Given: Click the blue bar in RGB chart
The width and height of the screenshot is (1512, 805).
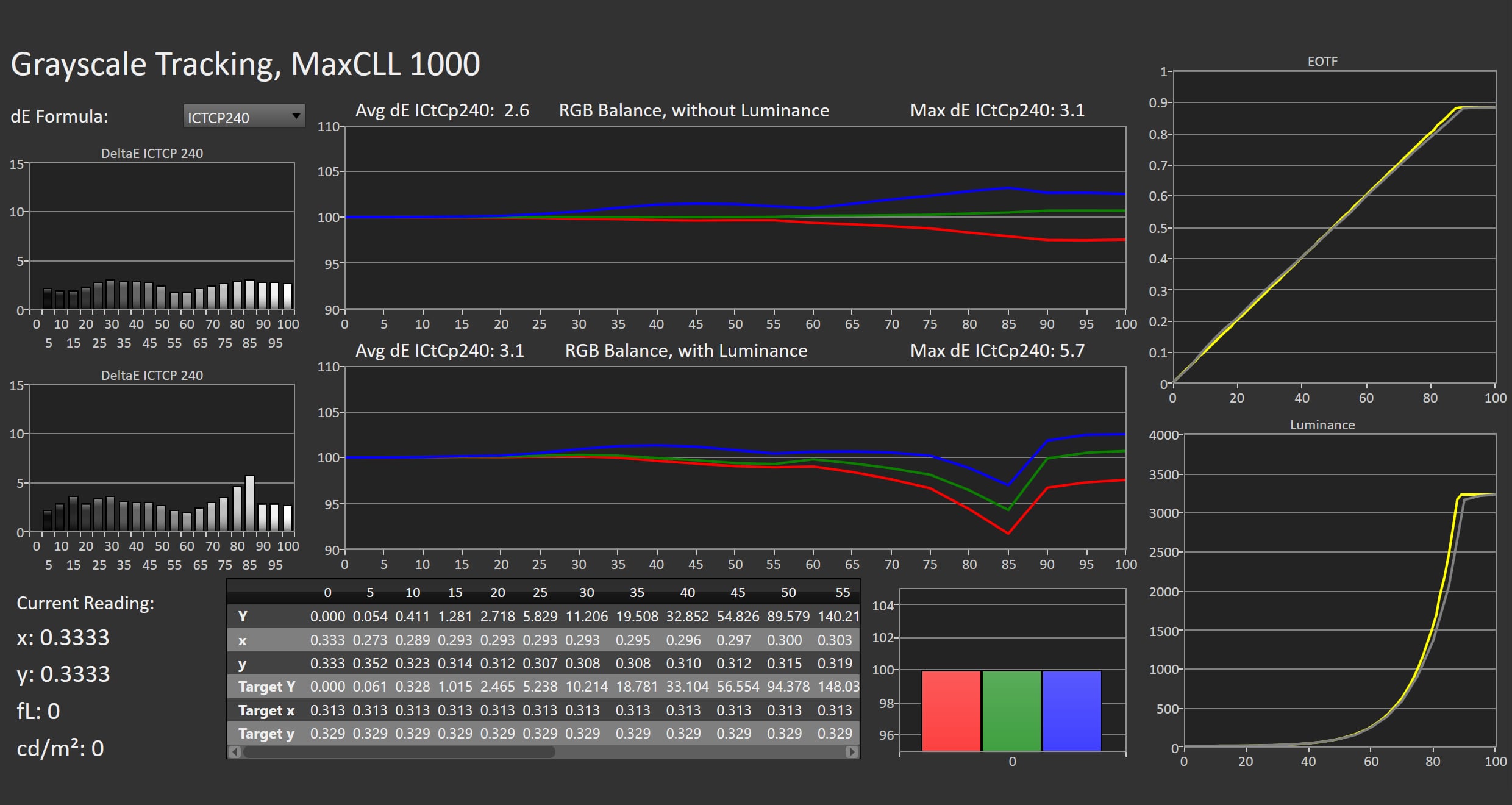Looking at the screenshot, I should pos(1072,711).
